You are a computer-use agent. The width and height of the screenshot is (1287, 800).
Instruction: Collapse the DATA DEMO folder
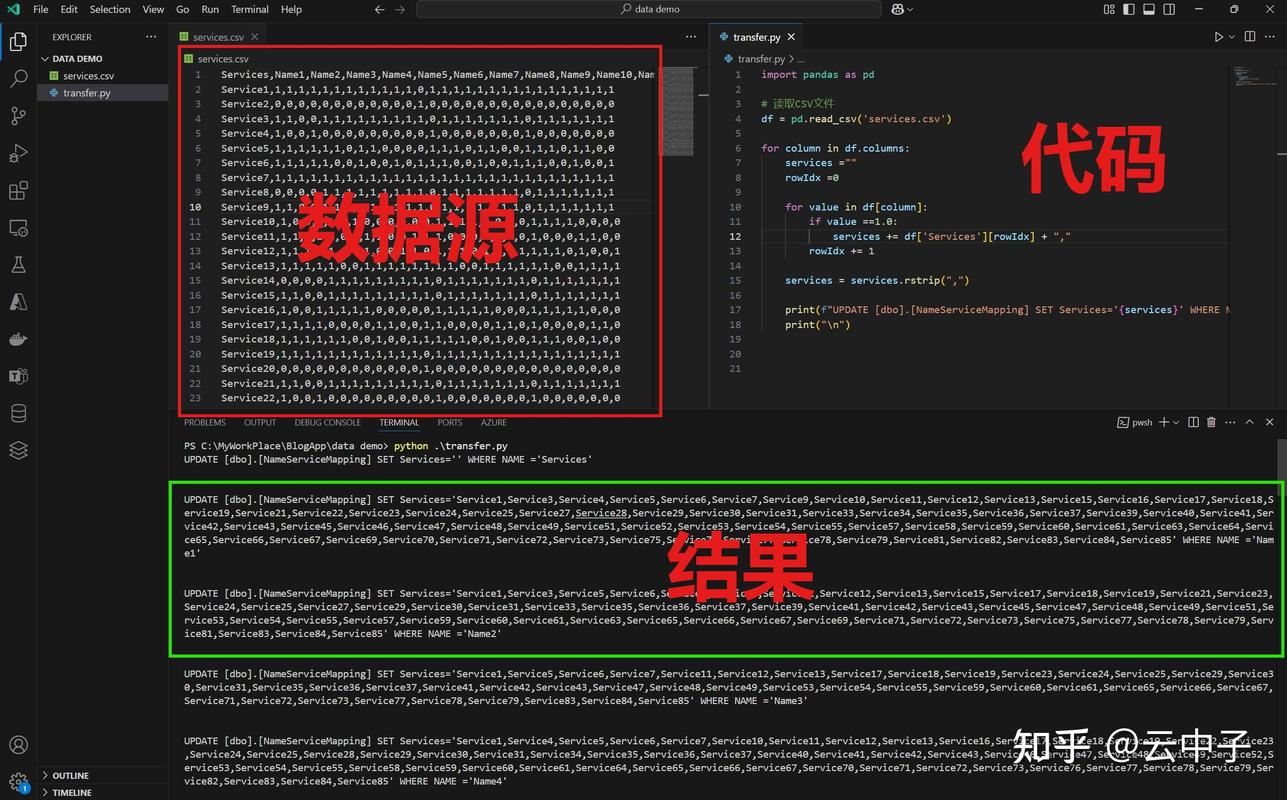coord(77,59)
